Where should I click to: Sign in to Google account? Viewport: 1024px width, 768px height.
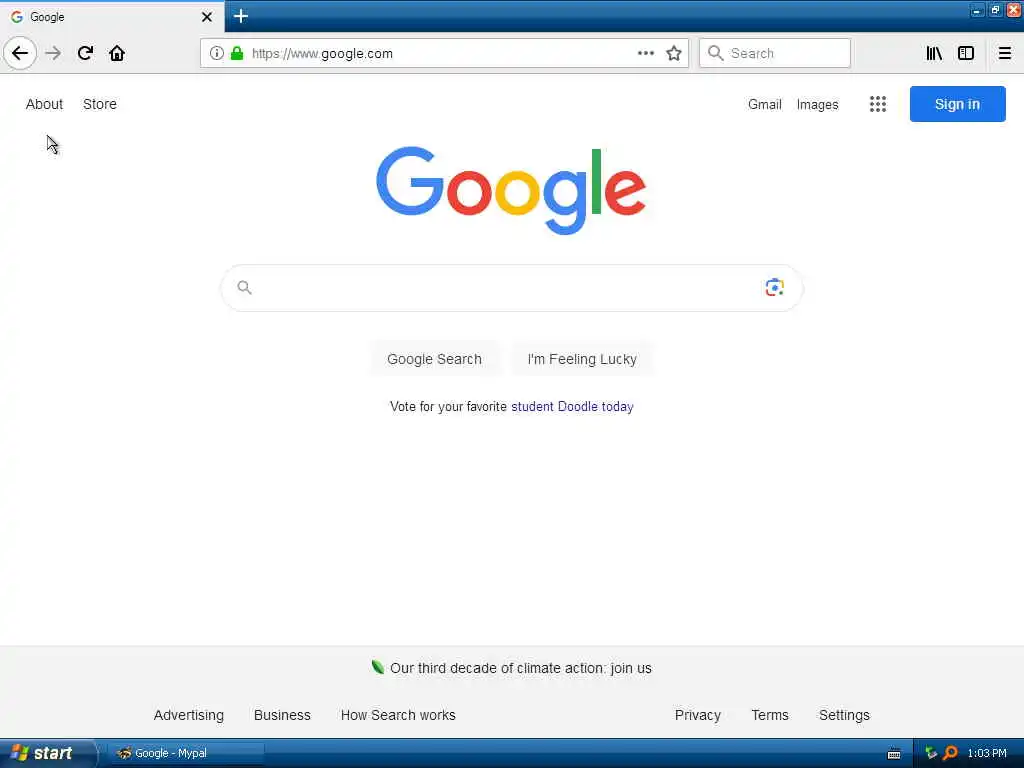point(957,104)
